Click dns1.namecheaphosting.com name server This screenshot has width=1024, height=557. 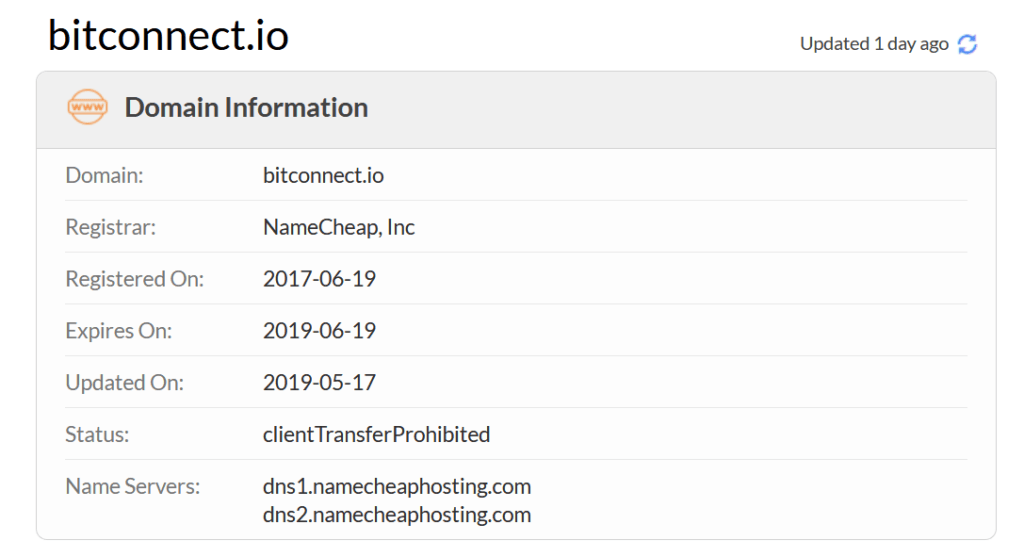pyautogui.click(x=397, y=486)
